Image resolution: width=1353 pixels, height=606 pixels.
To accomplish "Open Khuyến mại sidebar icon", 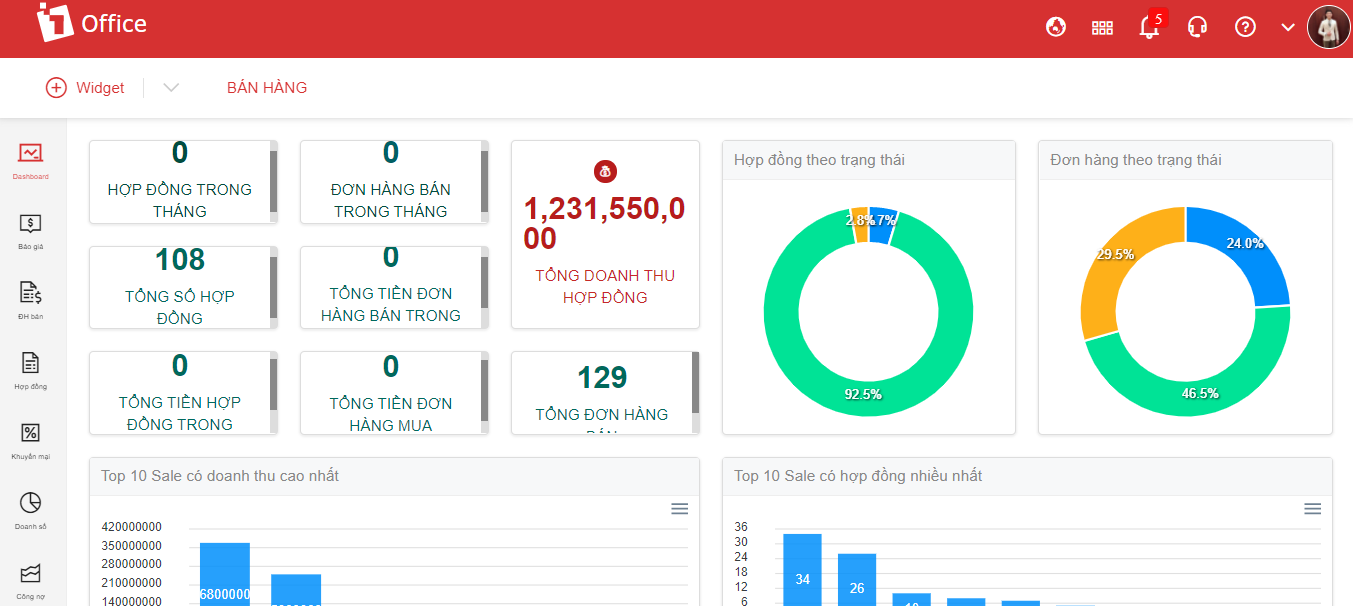I will click(30, 434).
